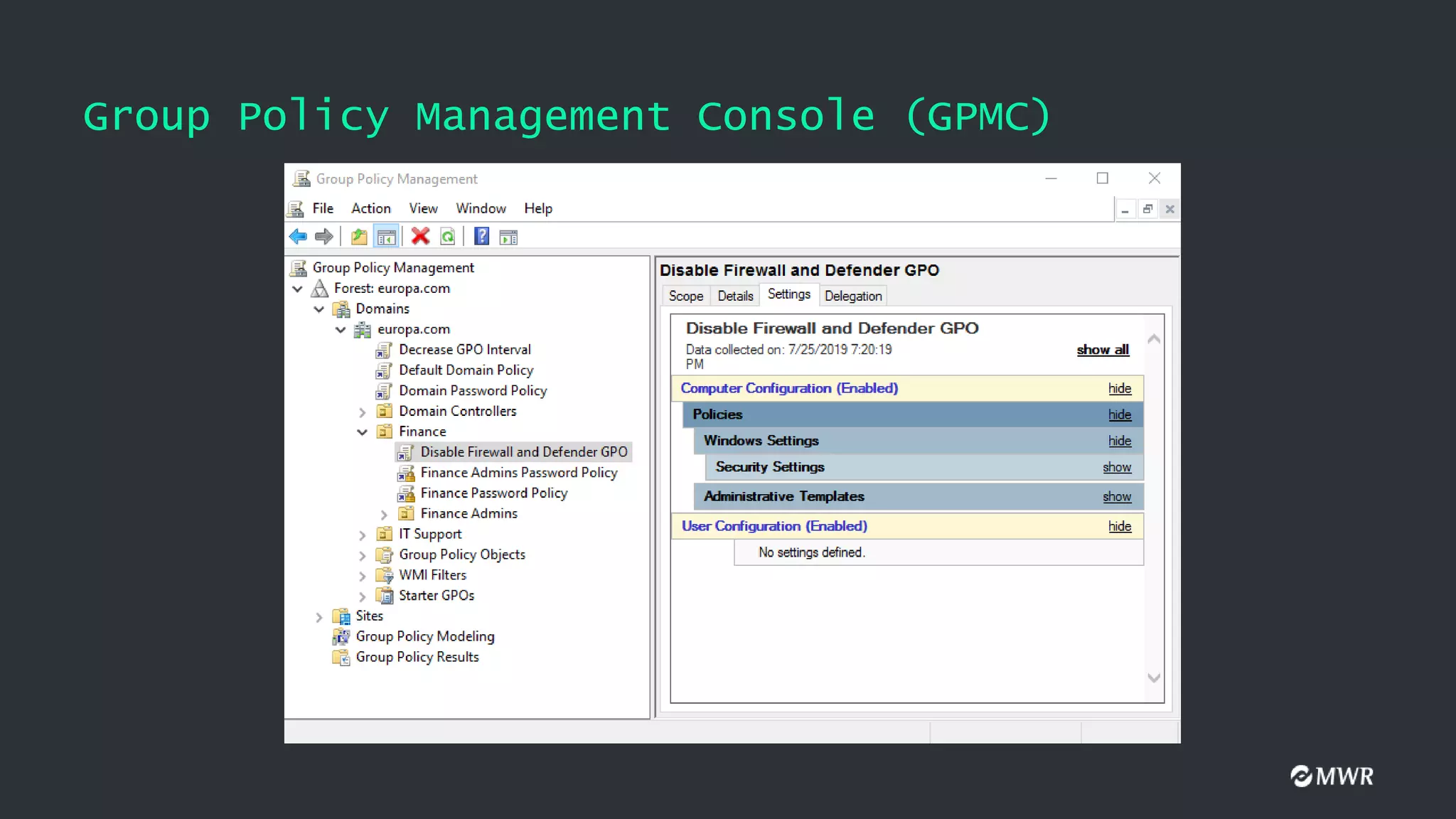Expand the Group Policy Objects node
The width and height of the screenshot is (1456, 819).
pos(362,556)
